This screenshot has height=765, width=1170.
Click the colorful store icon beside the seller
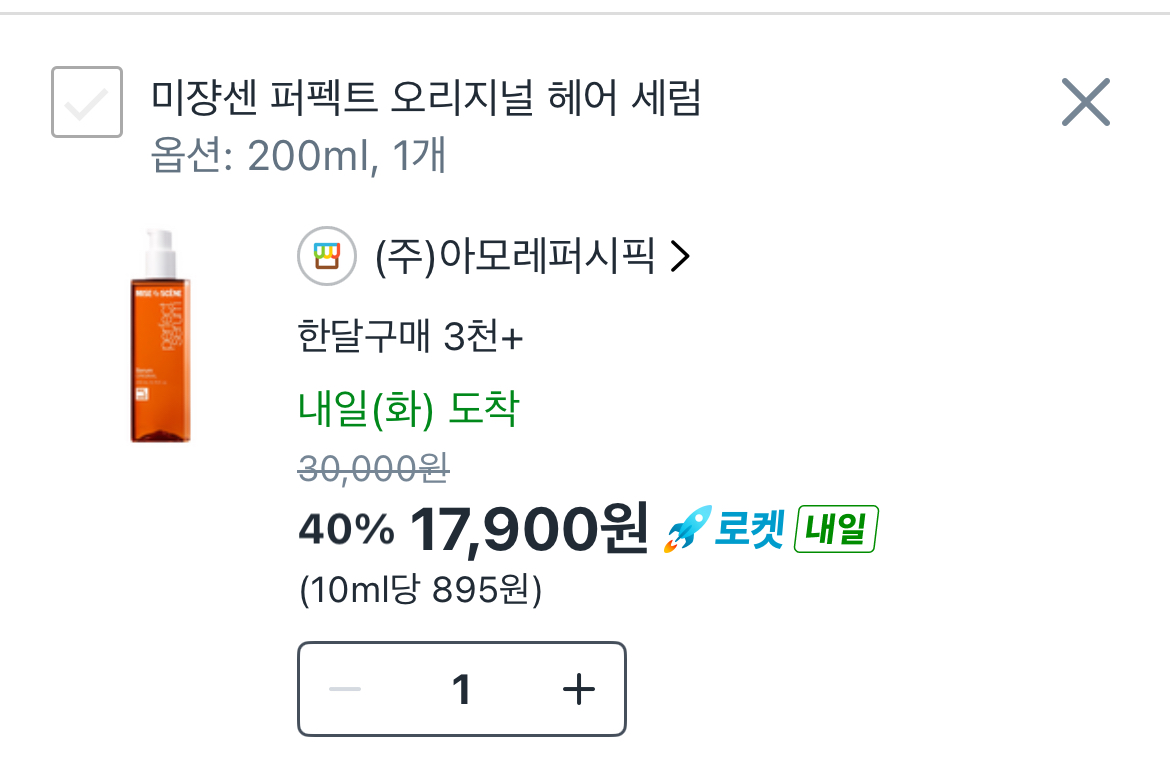click(x=327, y=258)
